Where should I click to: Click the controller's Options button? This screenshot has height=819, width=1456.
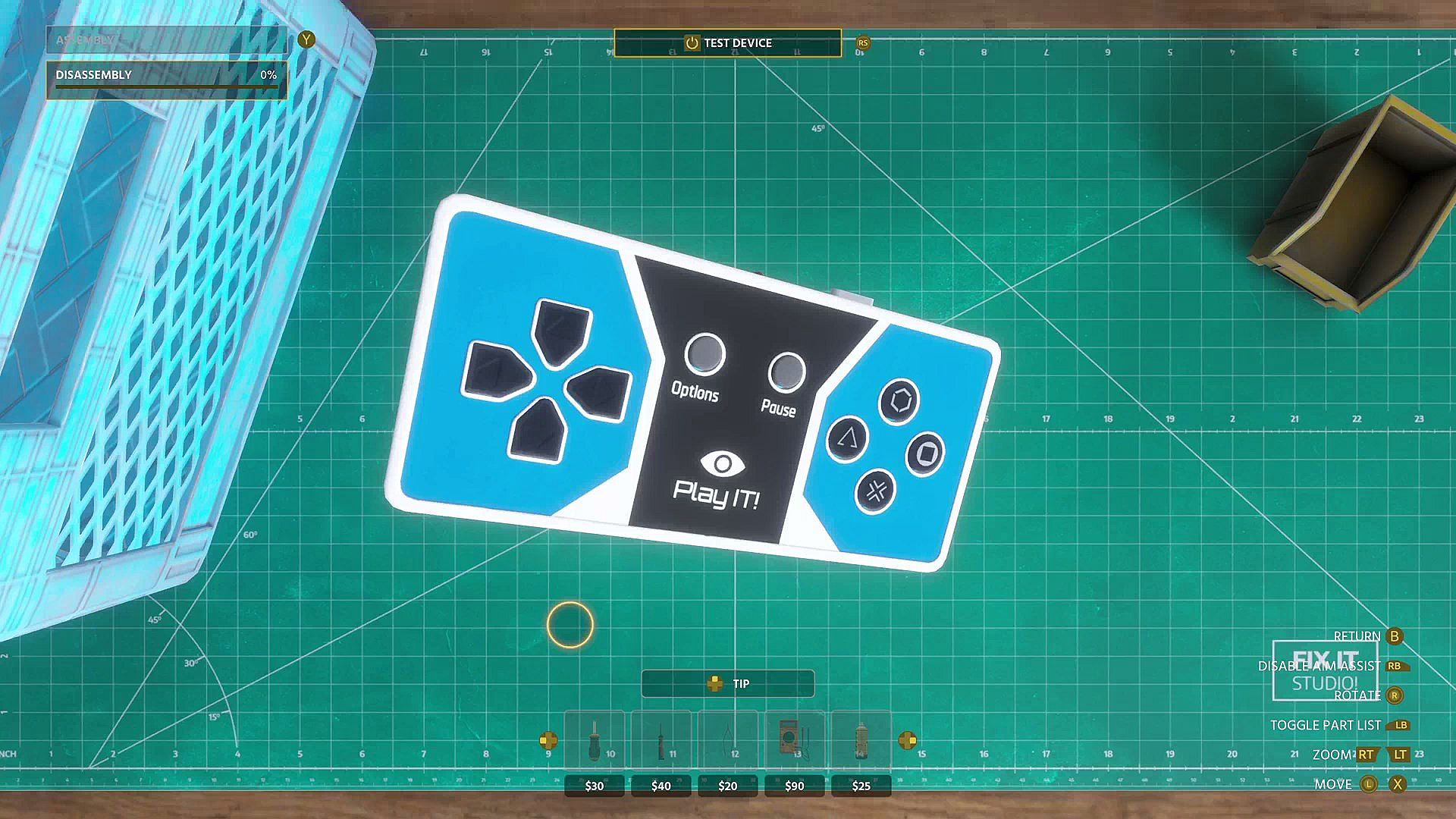(705, 354)
